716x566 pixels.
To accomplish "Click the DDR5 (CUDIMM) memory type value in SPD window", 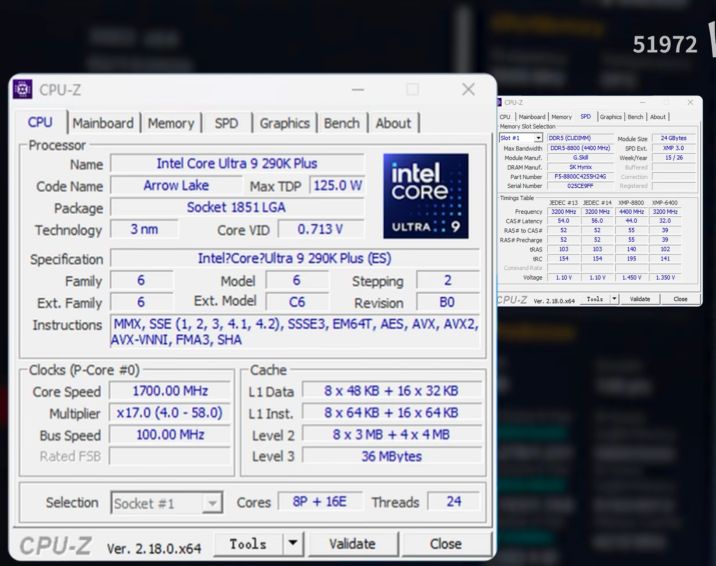I will (580, 138).
